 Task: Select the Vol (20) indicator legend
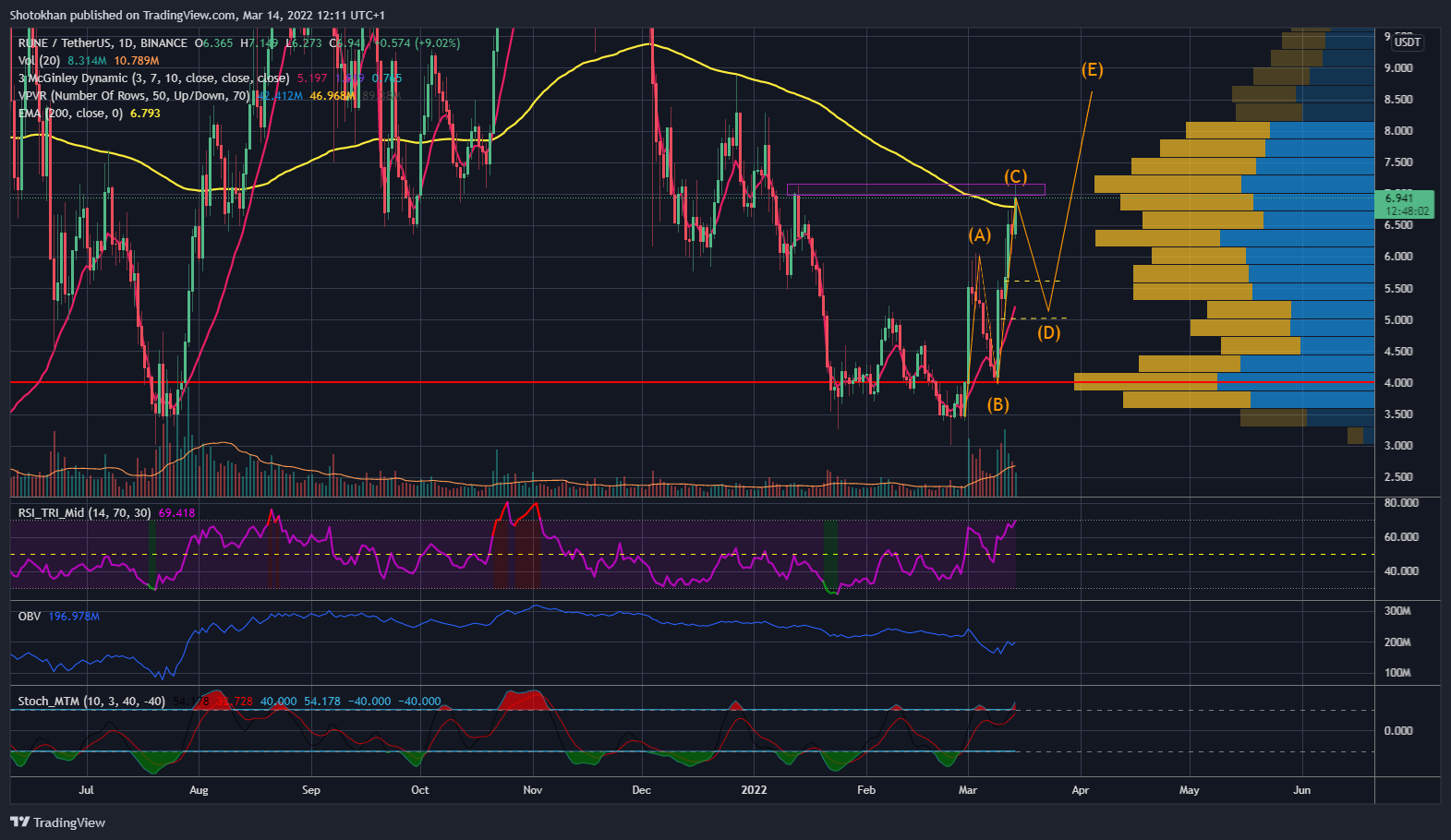(39, 61)
